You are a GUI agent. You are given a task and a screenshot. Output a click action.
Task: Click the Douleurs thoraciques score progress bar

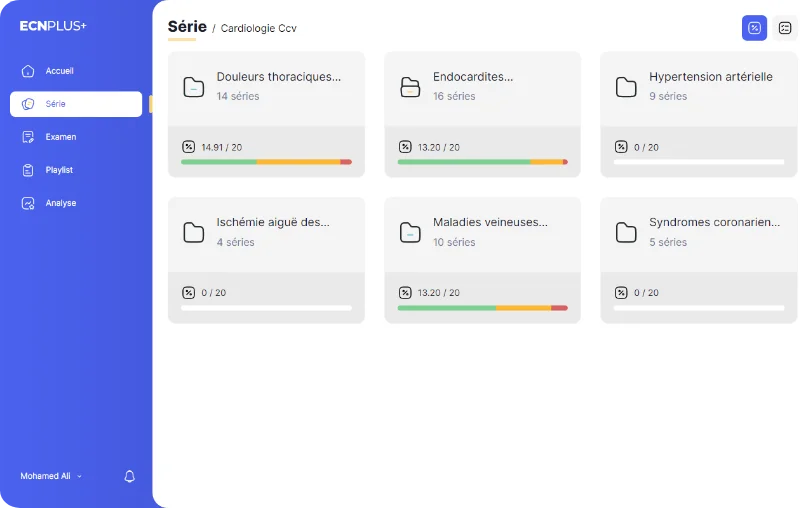tap(266, 162)
